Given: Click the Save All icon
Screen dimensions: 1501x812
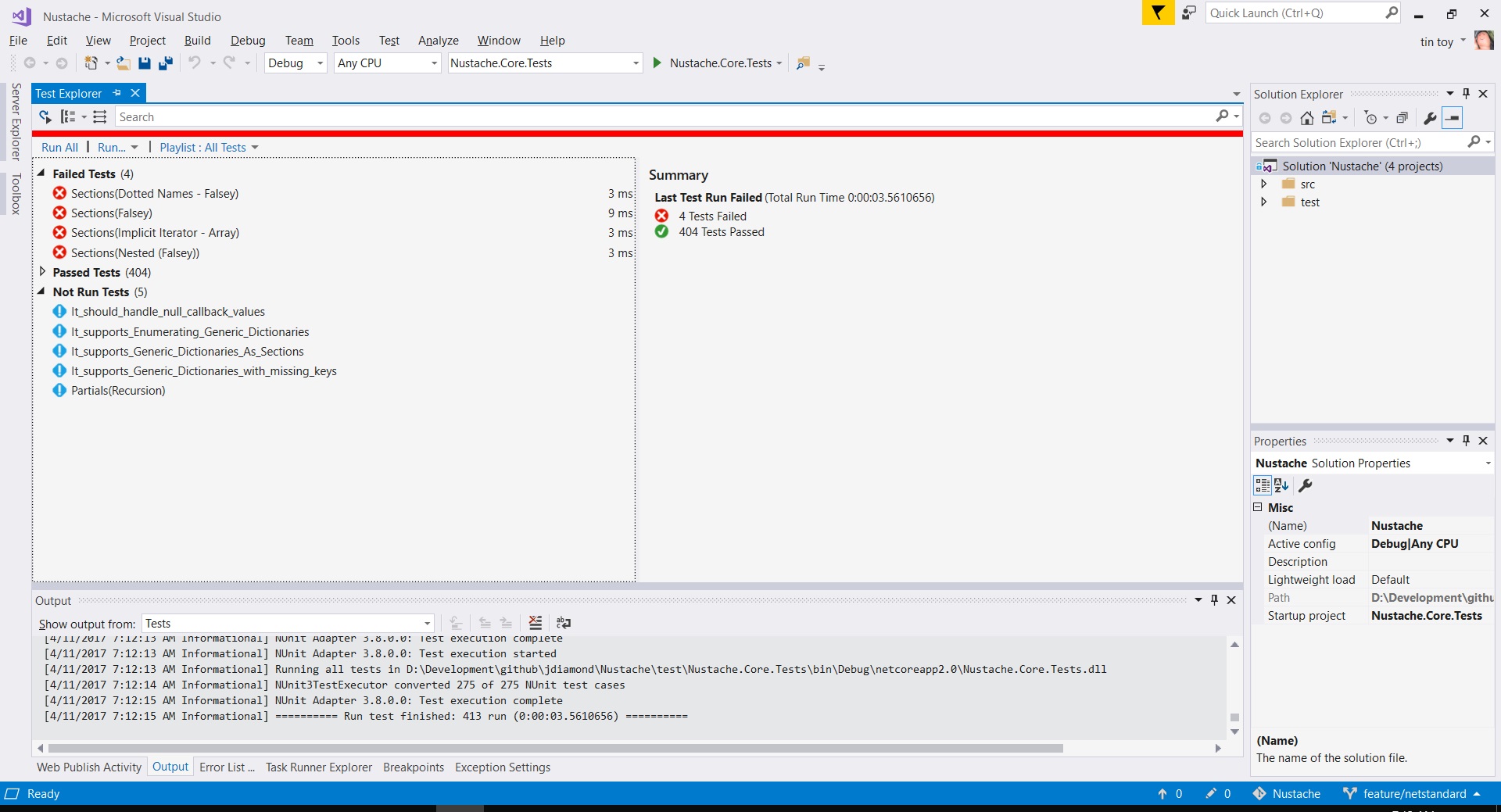Looking at the screenshot, I should coord(166,63).
